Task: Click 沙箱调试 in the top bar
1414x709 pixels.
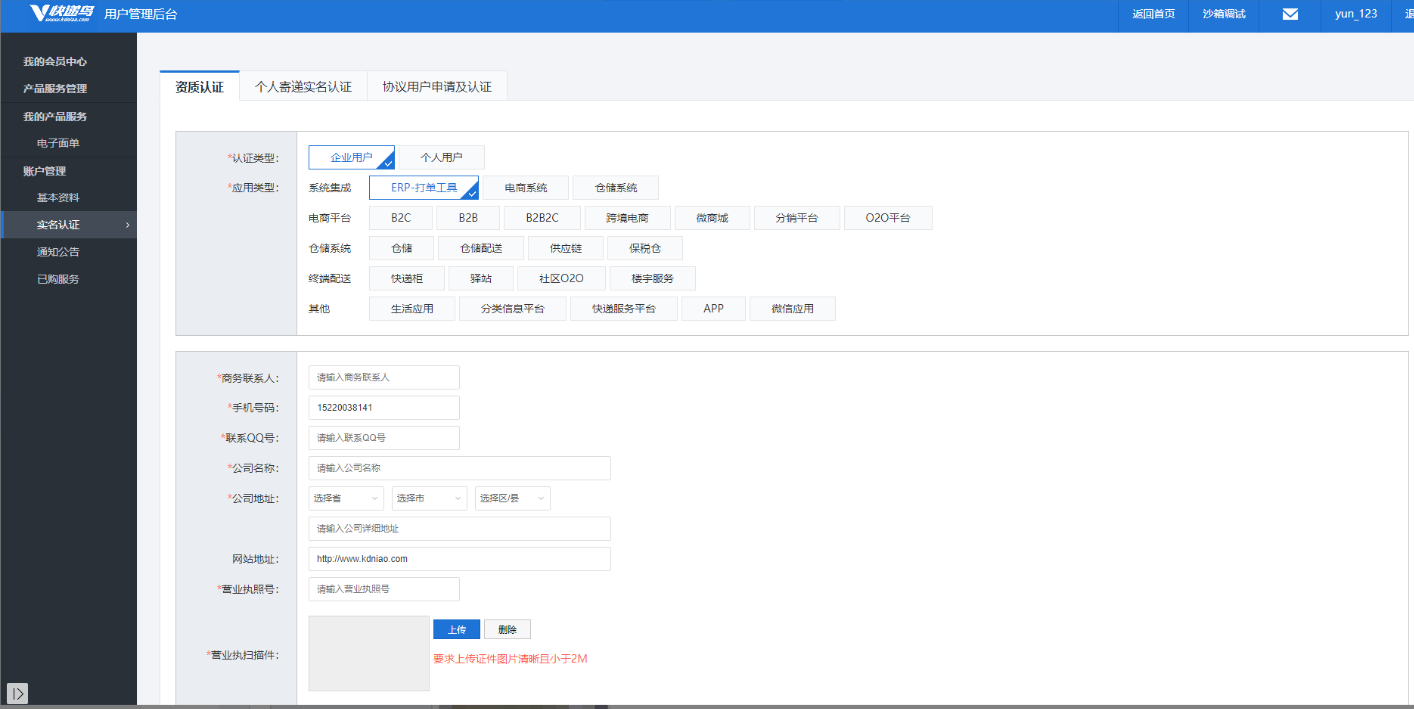Action: pos(1224,14)
